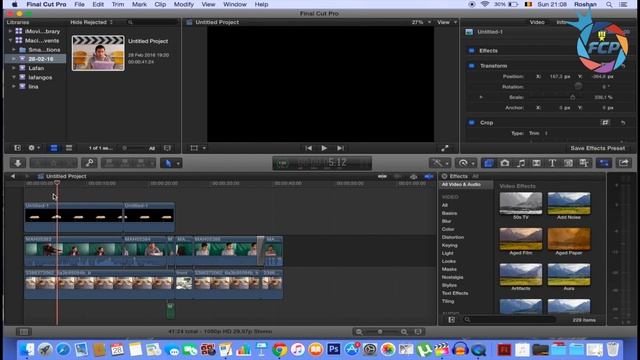Expand the Smart Collections folder

(x=14, y=50)
